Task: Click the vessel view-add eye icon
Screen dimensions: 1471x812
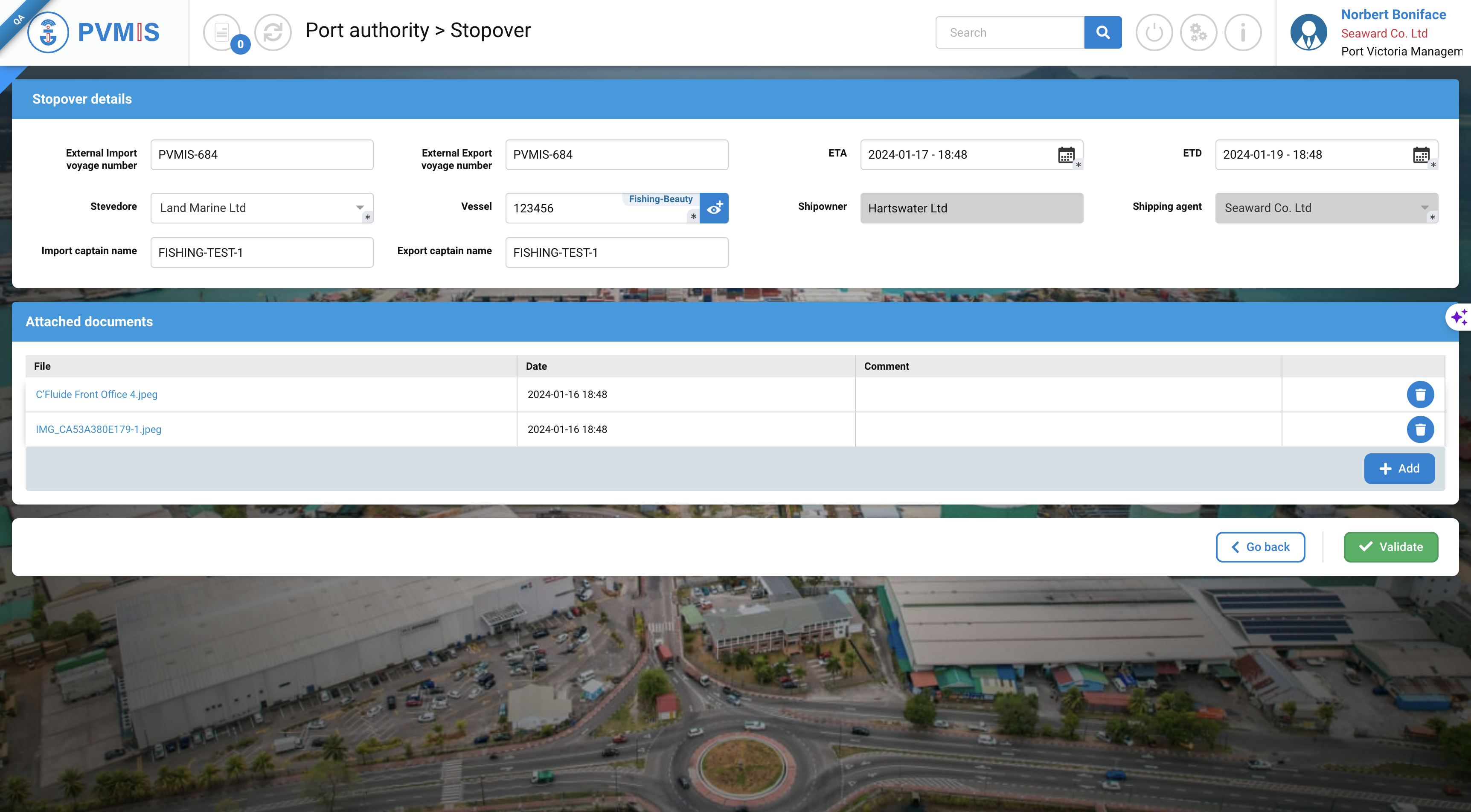Action: [x=714, y=209]
